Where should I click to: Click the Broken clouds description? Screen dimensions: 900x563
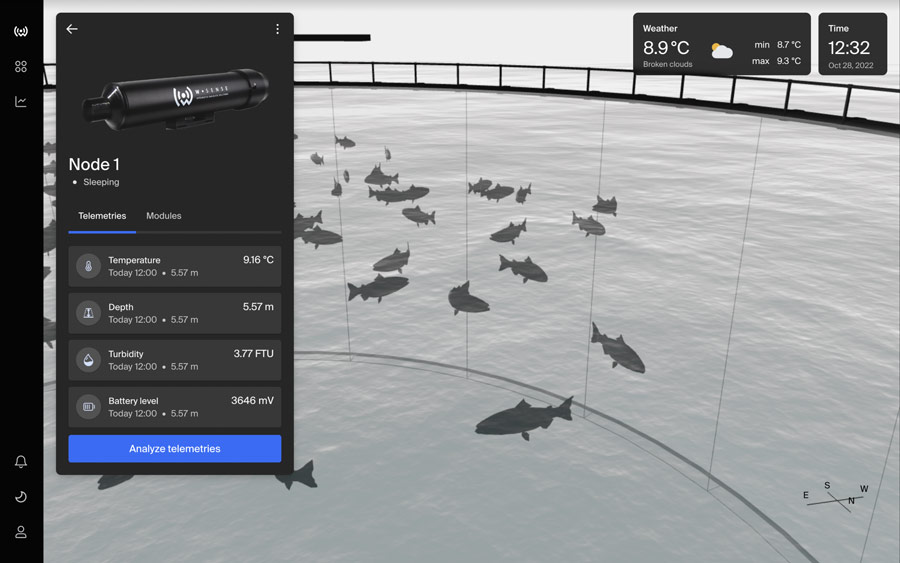click(x=667, y=64)
